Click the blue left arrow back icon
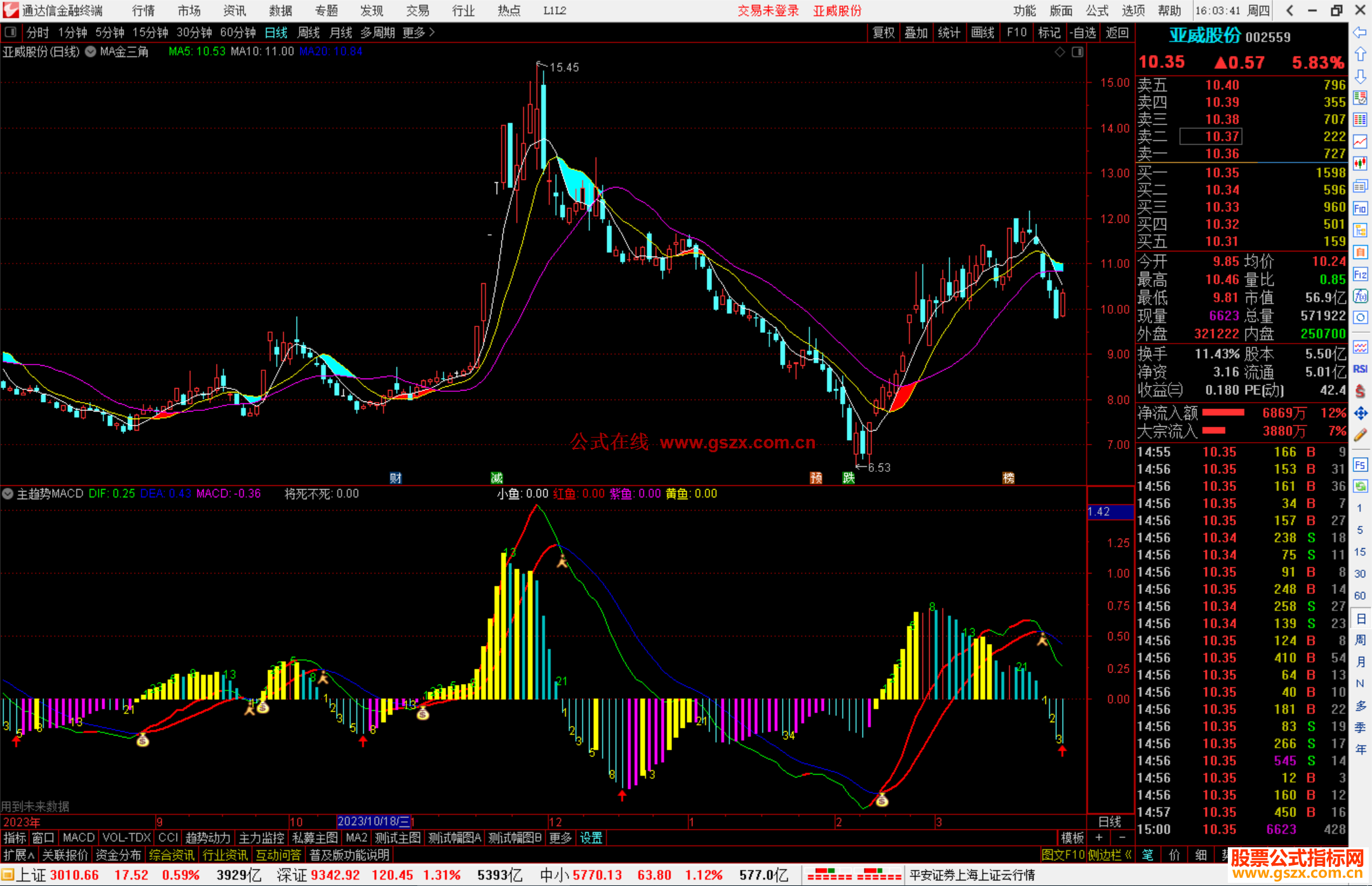The height and width of the screenshot is (886, 1372). 1360,32
